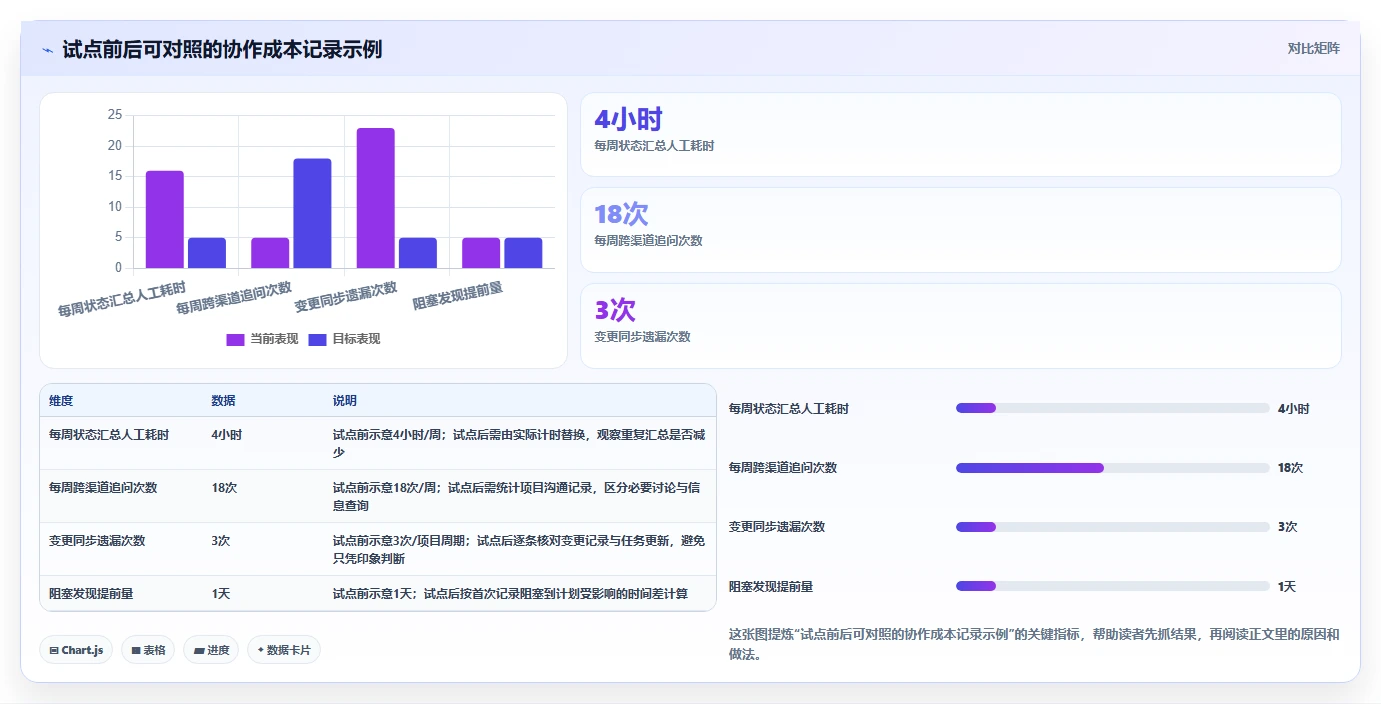This screenshot has width=1381, height=704.
Task: Click the 每周状态汇总人工耗时 x-axis label in chart
Action: 122,299
